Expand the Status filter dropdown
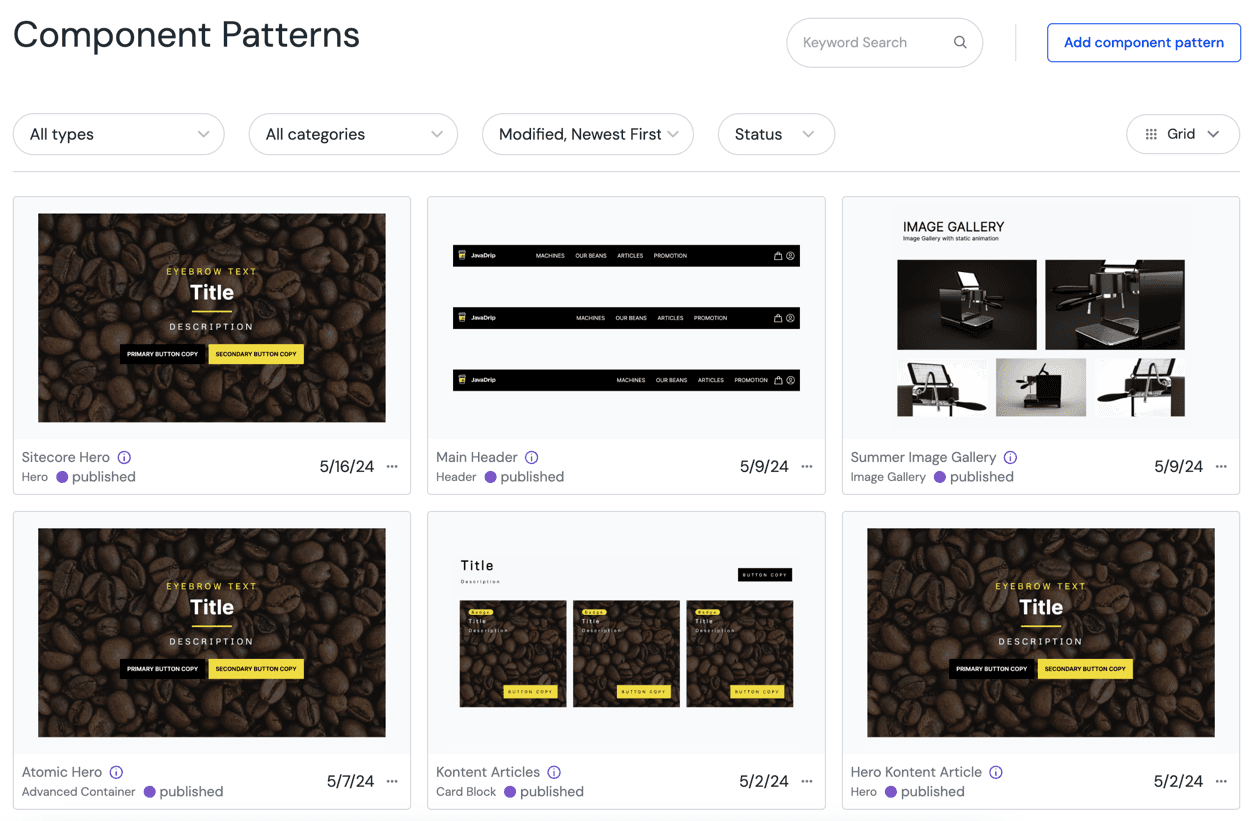 tap(776, 134)
